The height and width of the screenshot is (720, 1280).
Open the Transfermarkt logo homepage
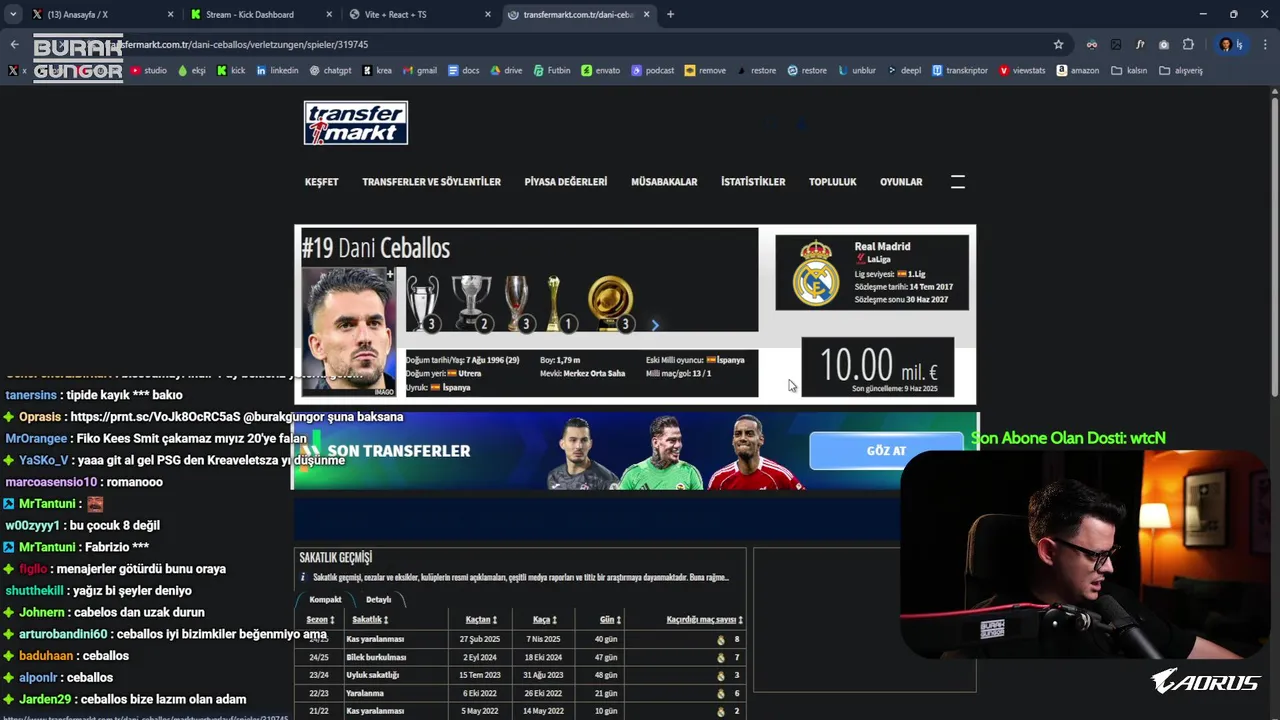[356, 123]
